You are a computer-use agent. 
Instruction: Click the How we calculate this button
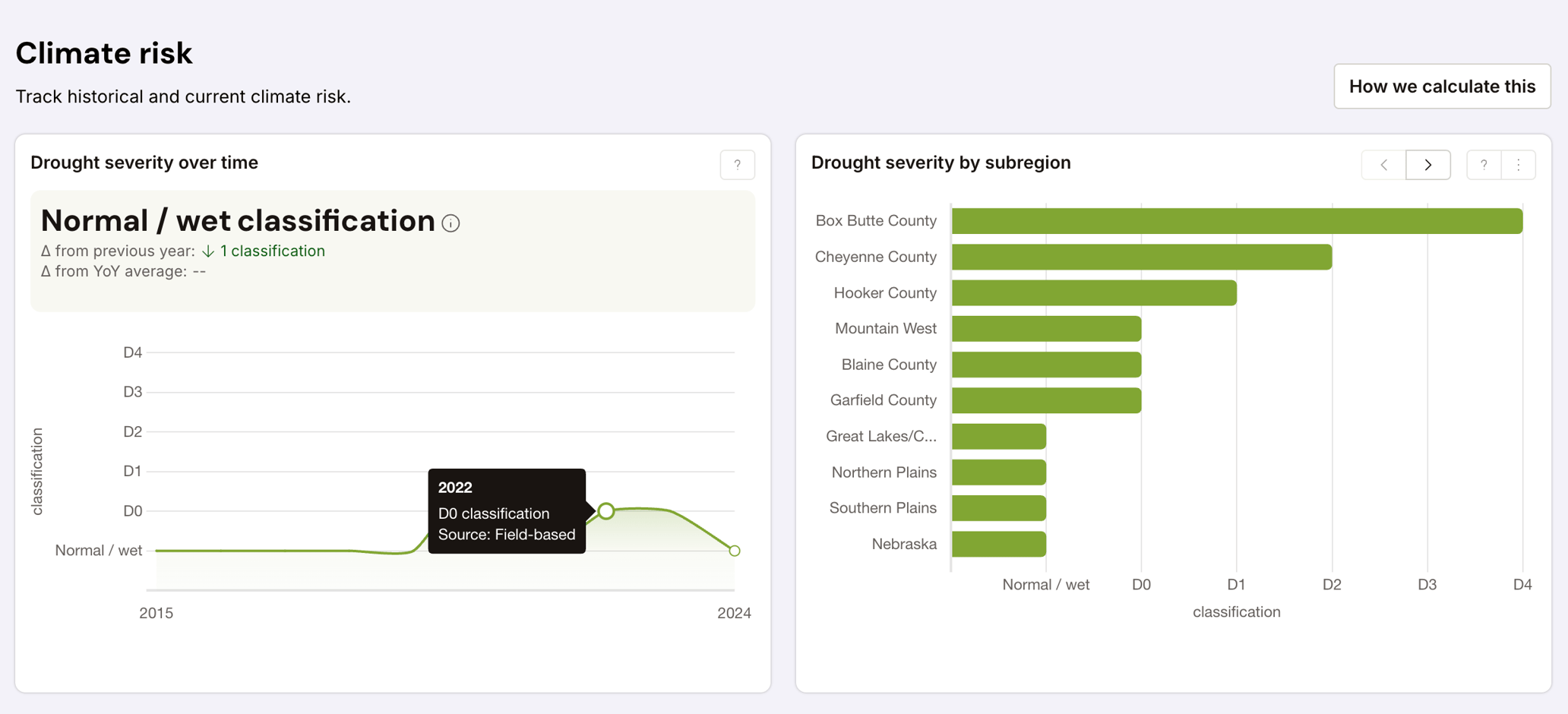[x=1441, y=87]
